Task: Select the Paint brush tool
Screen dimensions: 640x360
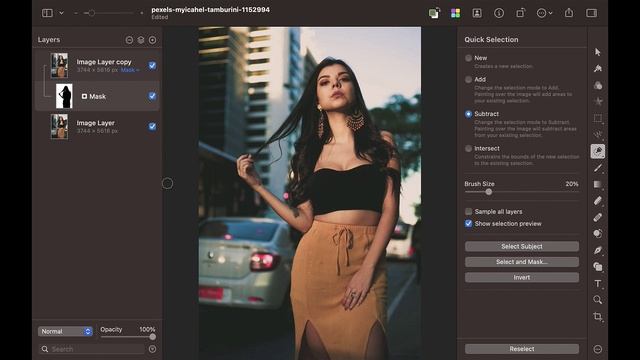Action: click(x=598, y=168)
